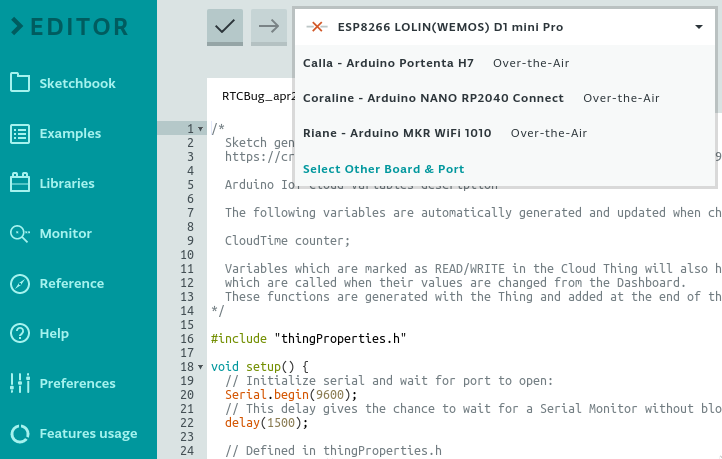Click the Libraries calendar icon
Image resolution: width=722 pixels, height=459 pixels.
click(20, 182)
